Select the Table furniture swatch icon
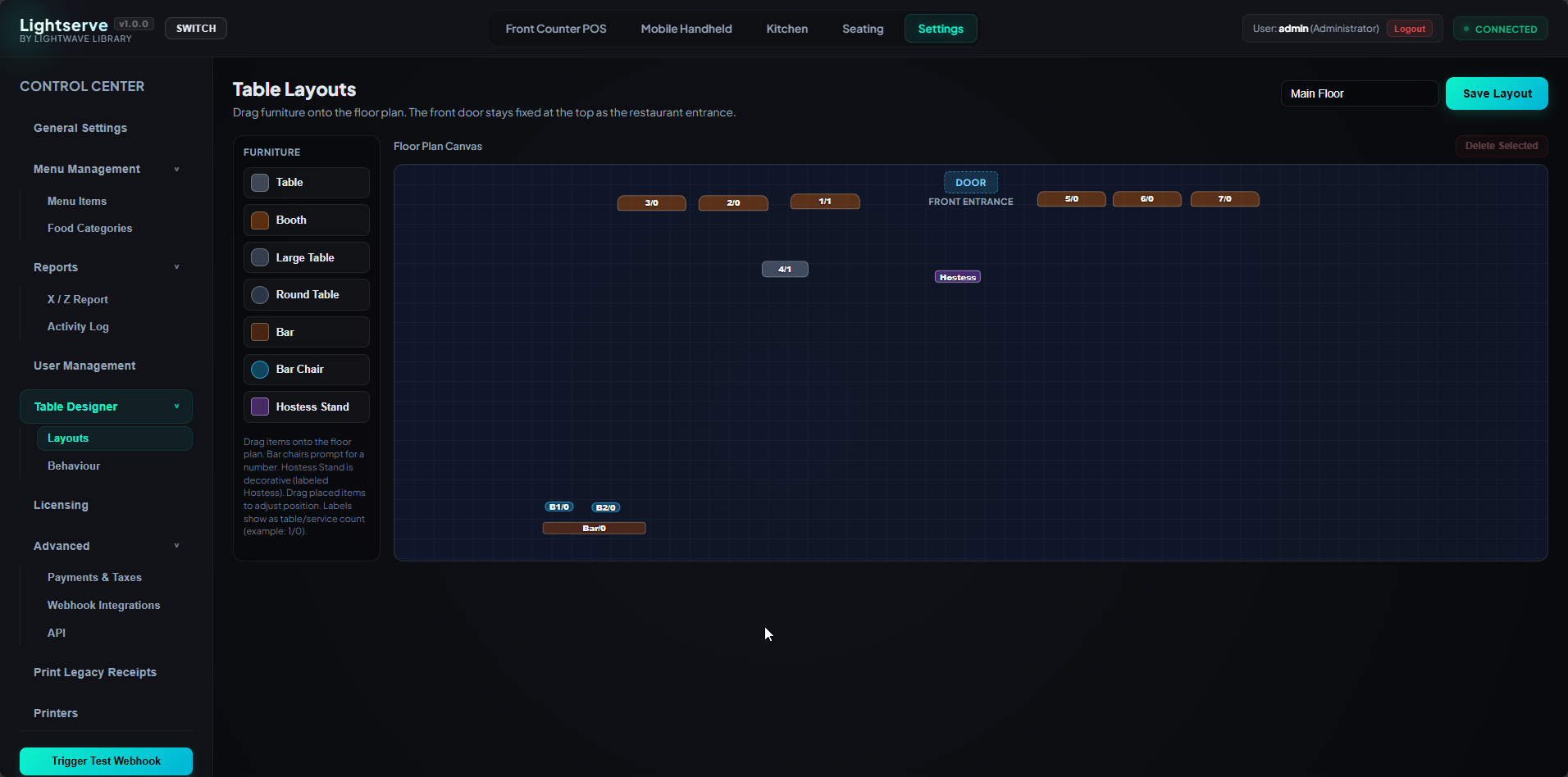The width and height of the screenshot is (1568, 777). [260, 183]
